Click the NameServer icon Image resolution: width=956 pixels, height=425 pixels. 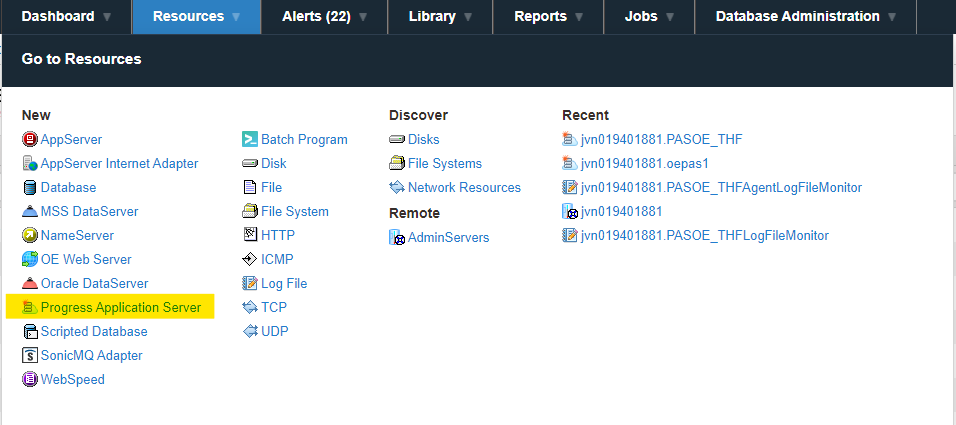[x=30, y=235]
